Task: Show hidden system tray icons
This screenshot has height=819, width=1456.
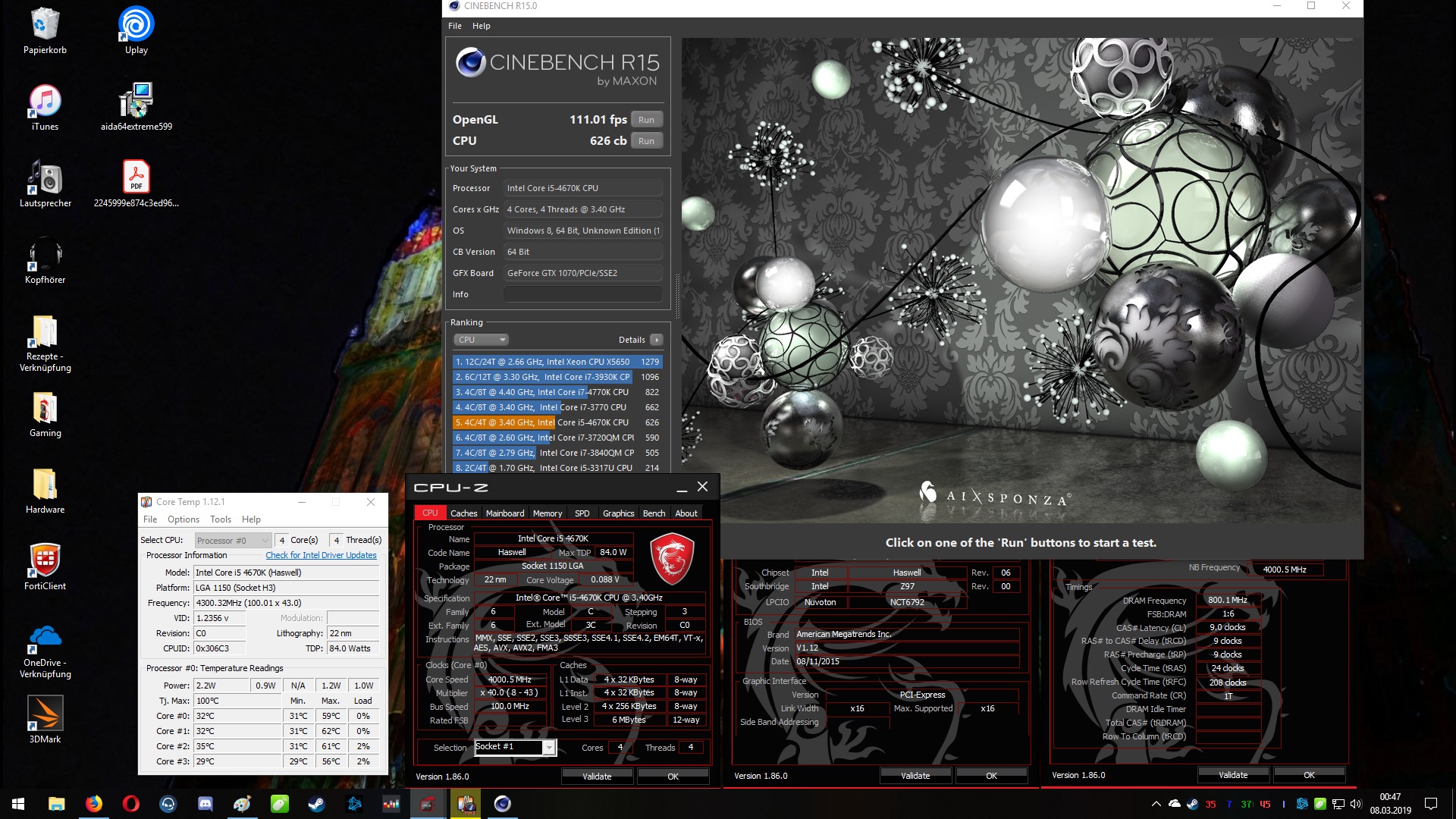Action: [1156, 804]
